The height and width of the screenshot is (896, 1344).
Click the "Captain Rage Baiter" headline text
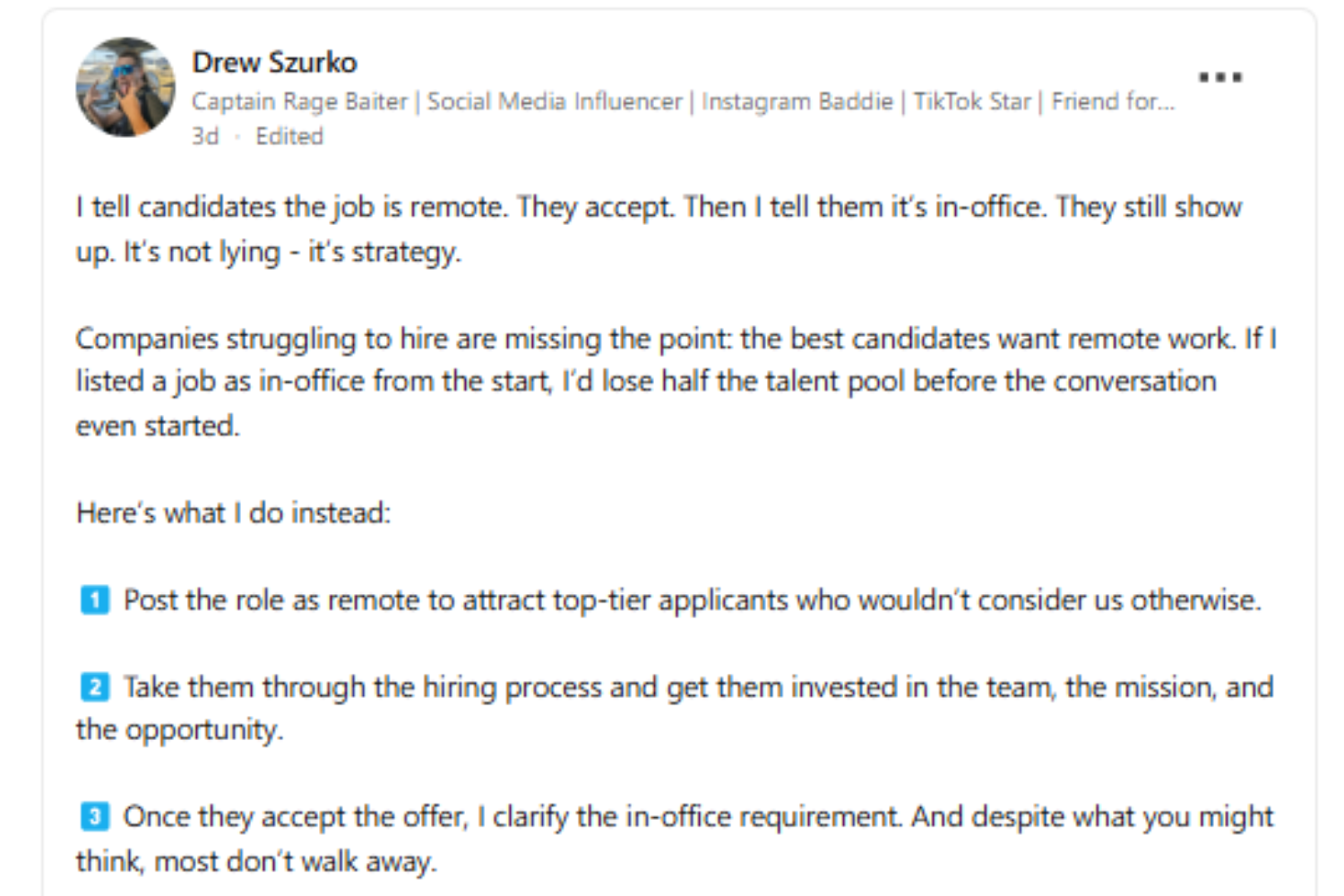(x=299, y=101)
